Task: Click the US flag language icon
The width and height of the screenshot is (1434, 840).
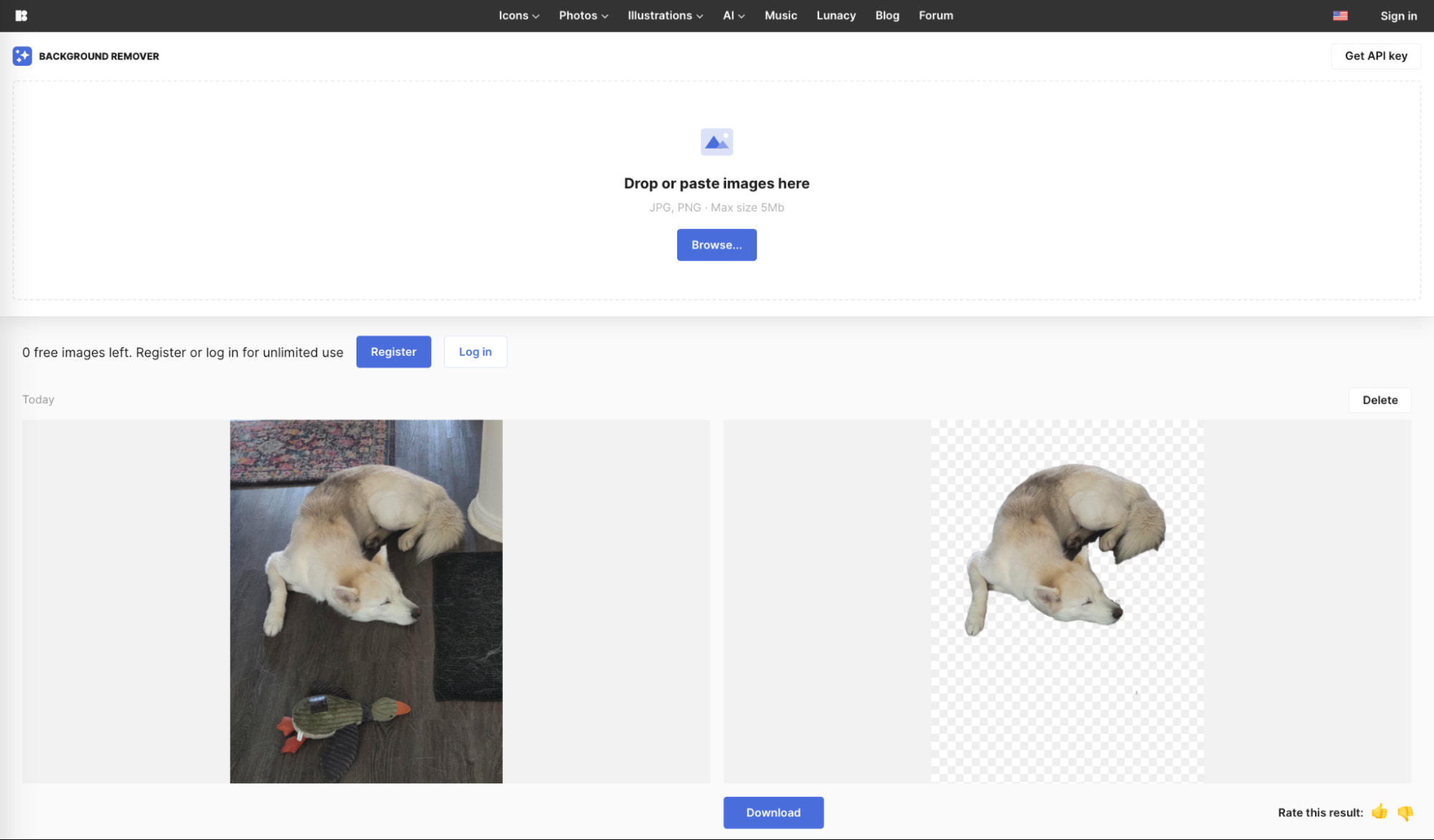Action: pyautogui.click(x=1340, y=15)
